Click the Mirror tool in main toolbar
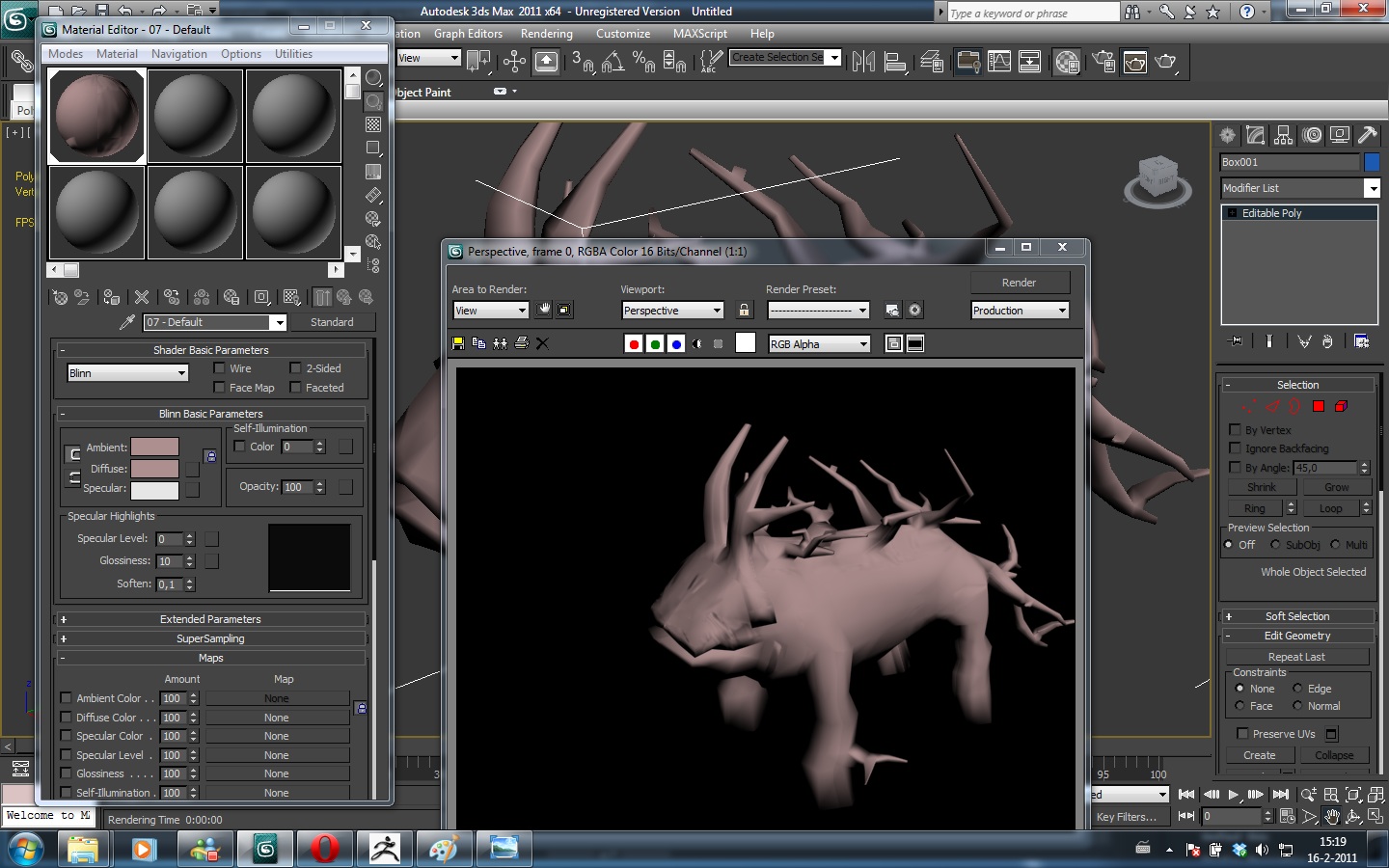The height and width of the screenshot is (868, 1389). point(863,62)
